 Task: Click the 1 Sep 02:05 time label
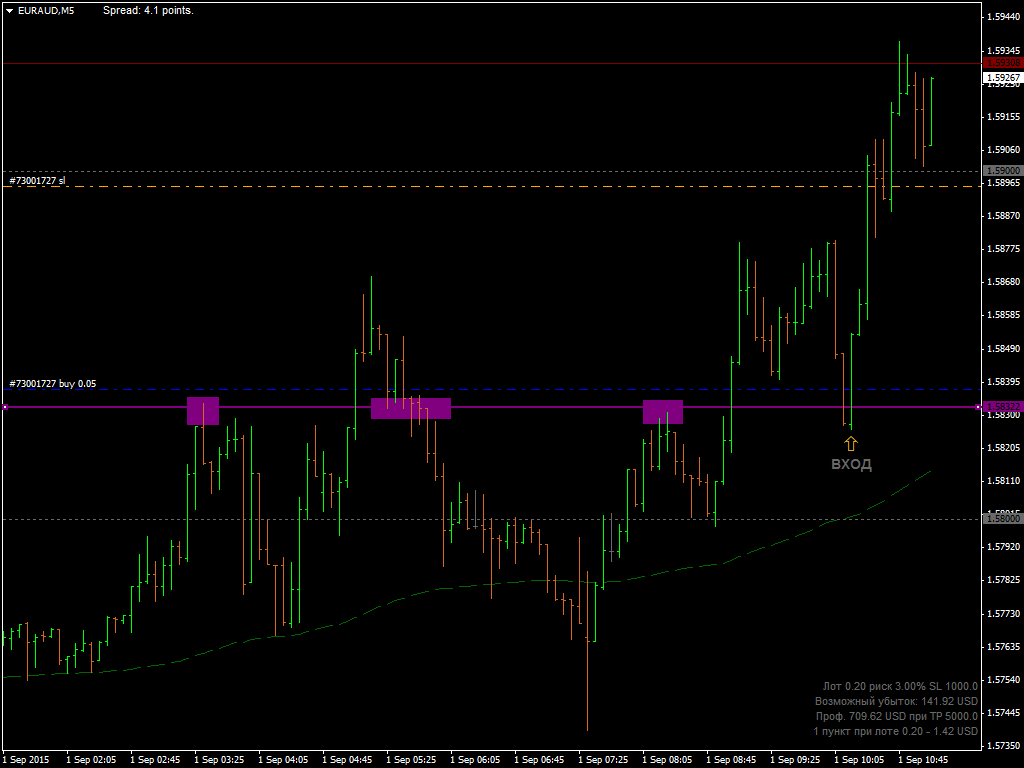[91, 760]
